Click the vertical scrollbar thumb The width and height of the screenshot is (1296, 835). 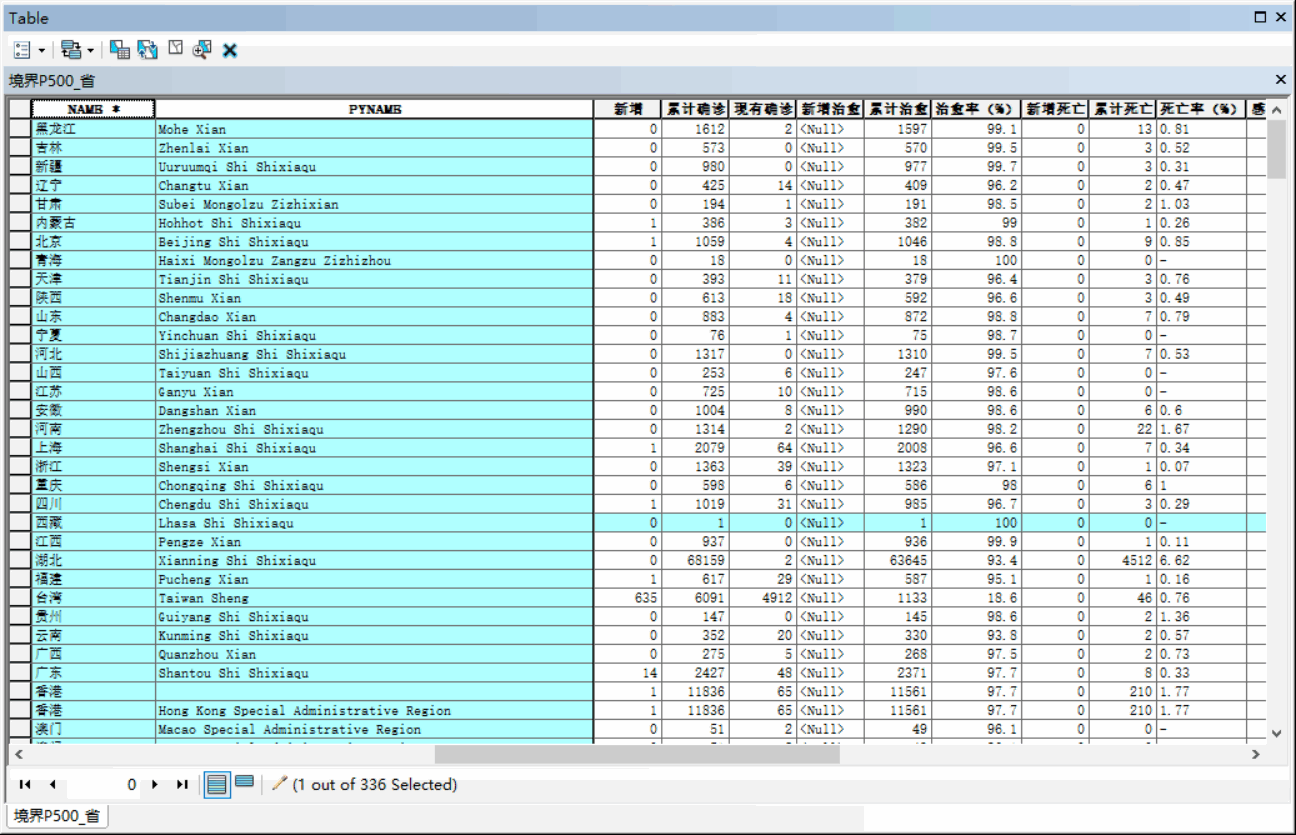[x=1276, y=149]
